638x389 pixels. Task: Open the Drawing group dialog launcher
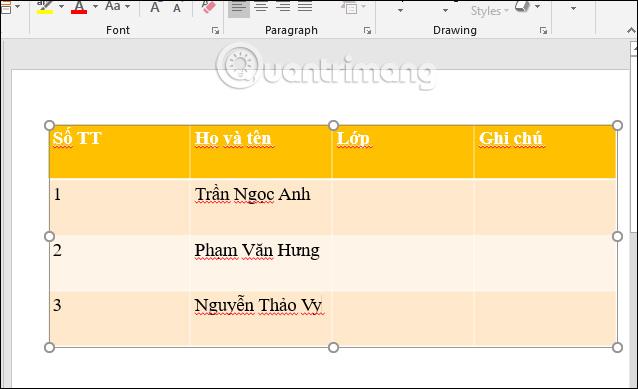(543, 31)
